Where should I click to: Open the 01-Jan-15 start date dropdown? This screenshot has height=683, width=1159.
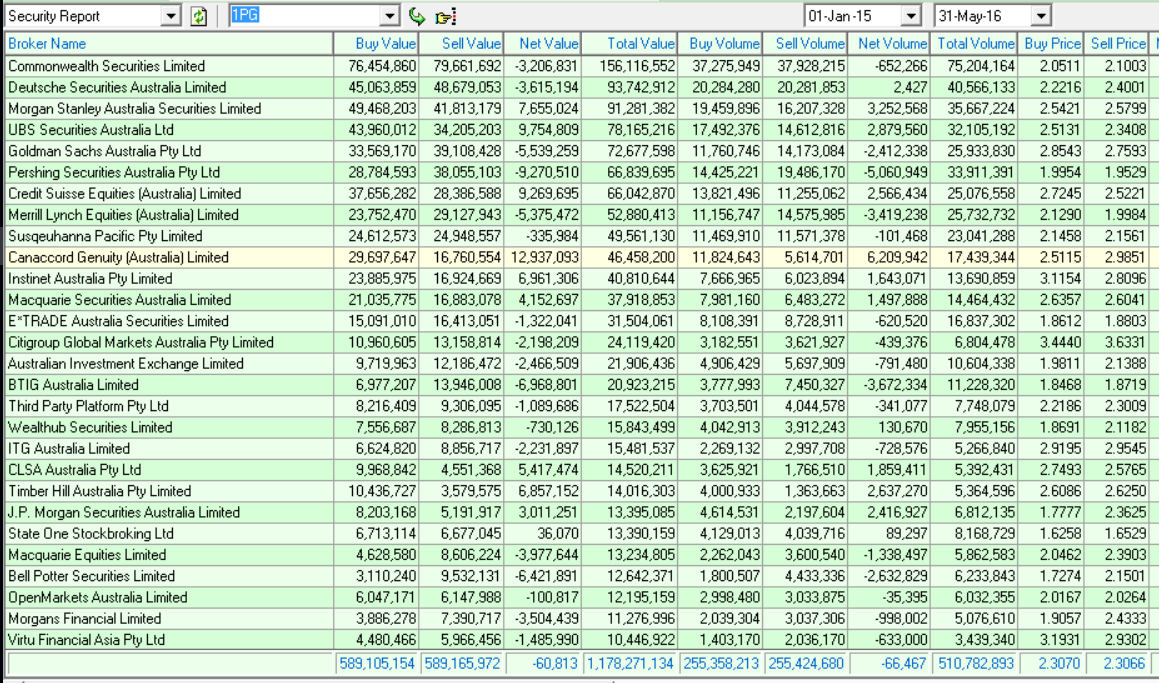coord(911,16)
